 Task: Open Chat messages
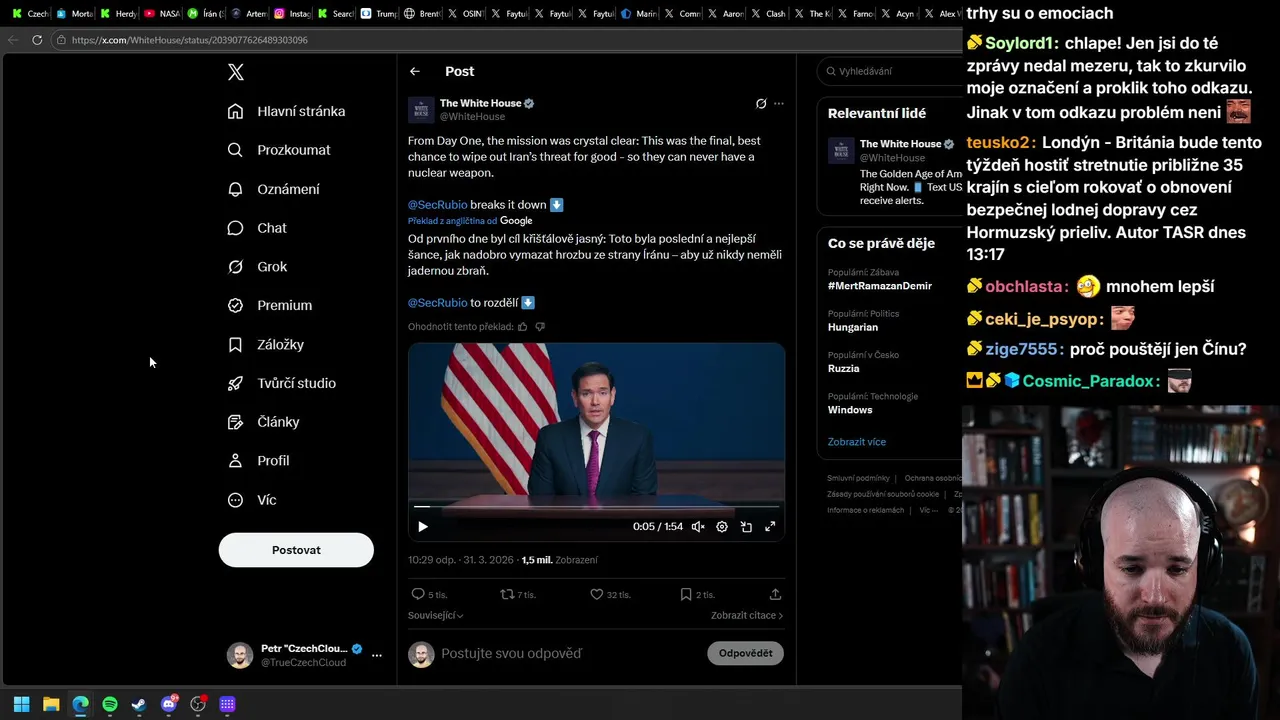point(257,228)
